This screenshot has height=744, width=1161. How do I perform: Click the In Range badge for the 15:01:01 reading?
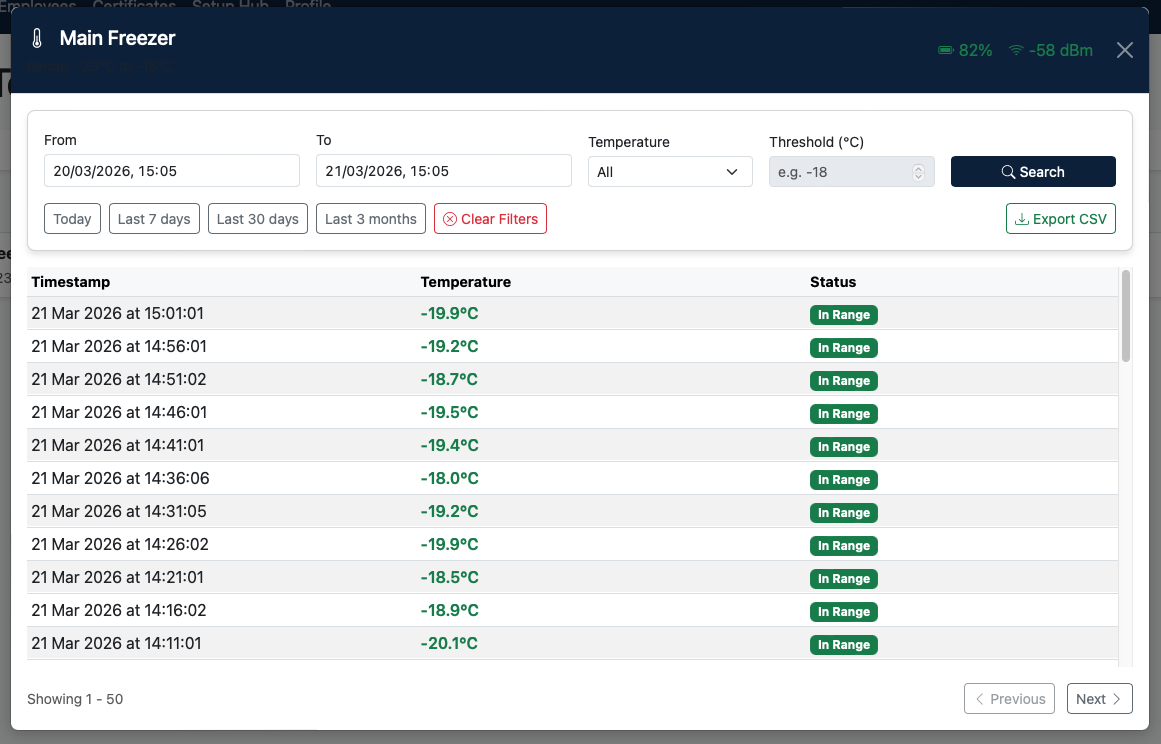[843, 314]
